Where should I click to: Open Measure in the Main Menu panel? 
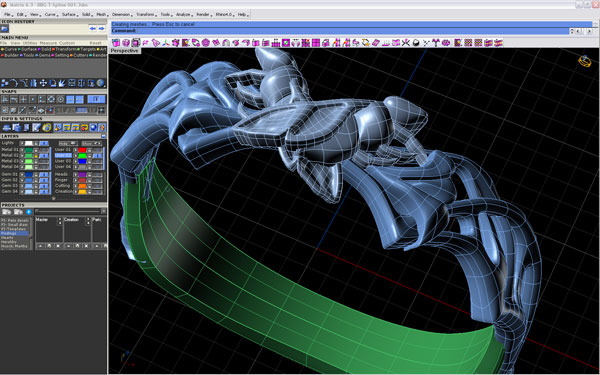point(48,43)
